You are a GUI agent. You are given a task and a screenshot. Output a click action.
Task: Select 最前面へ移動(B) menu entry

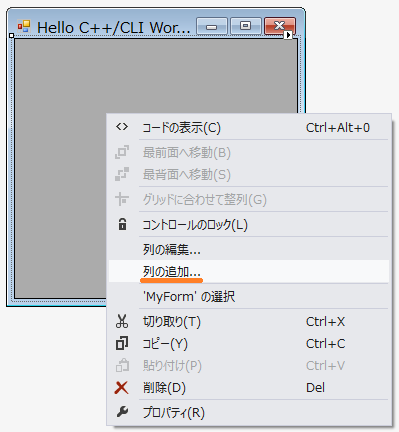point(249,153)
